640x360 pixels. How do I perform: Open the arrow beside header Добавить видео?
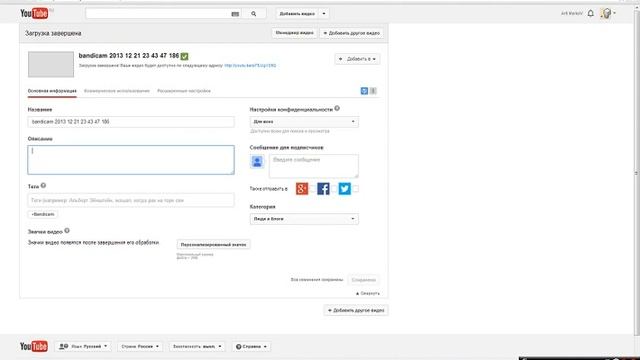click(324, 14)
